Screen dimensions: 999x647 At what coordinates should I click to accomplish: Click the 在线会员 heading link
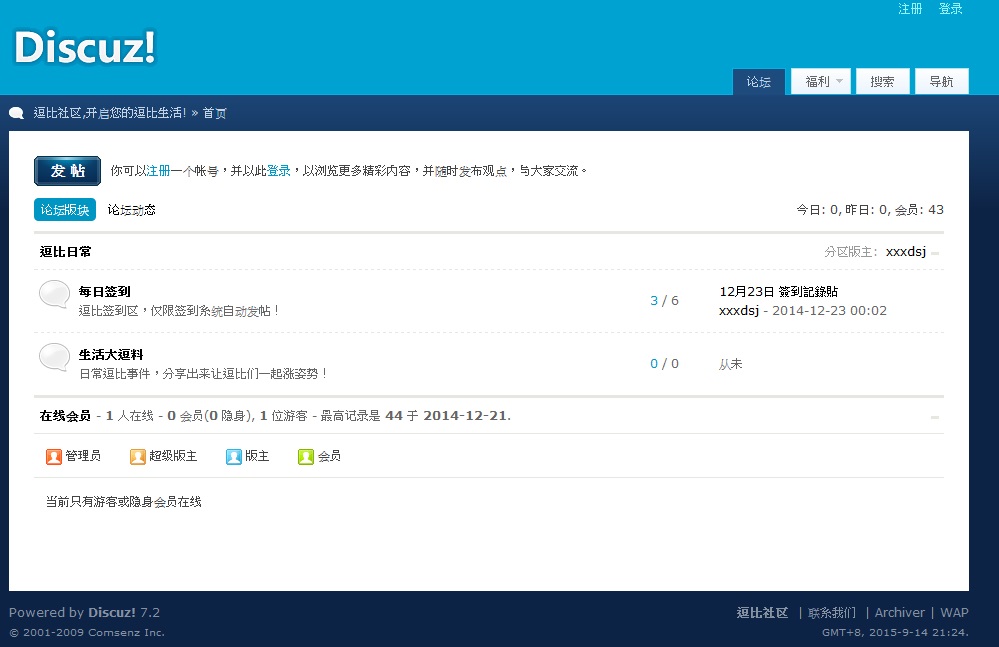(x=65, y=416)
